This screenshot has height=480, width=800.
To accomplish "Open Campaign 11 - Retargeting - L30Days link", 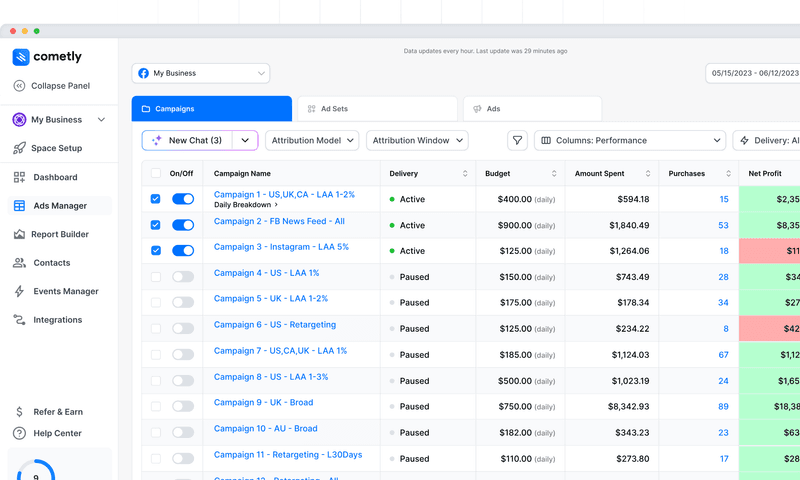I will tap(288, 454).
